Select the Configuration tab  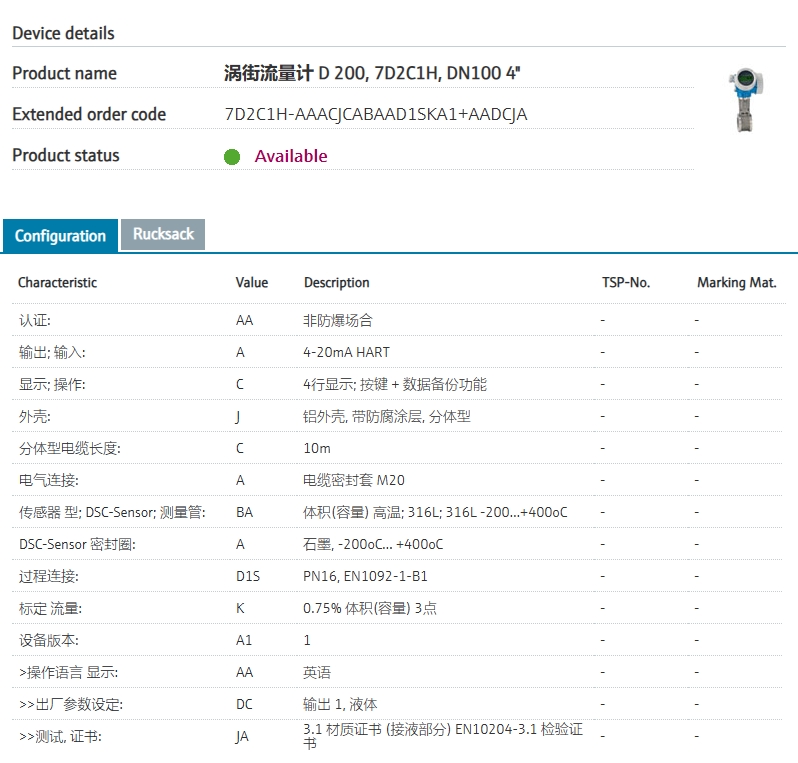click(60, 236)
